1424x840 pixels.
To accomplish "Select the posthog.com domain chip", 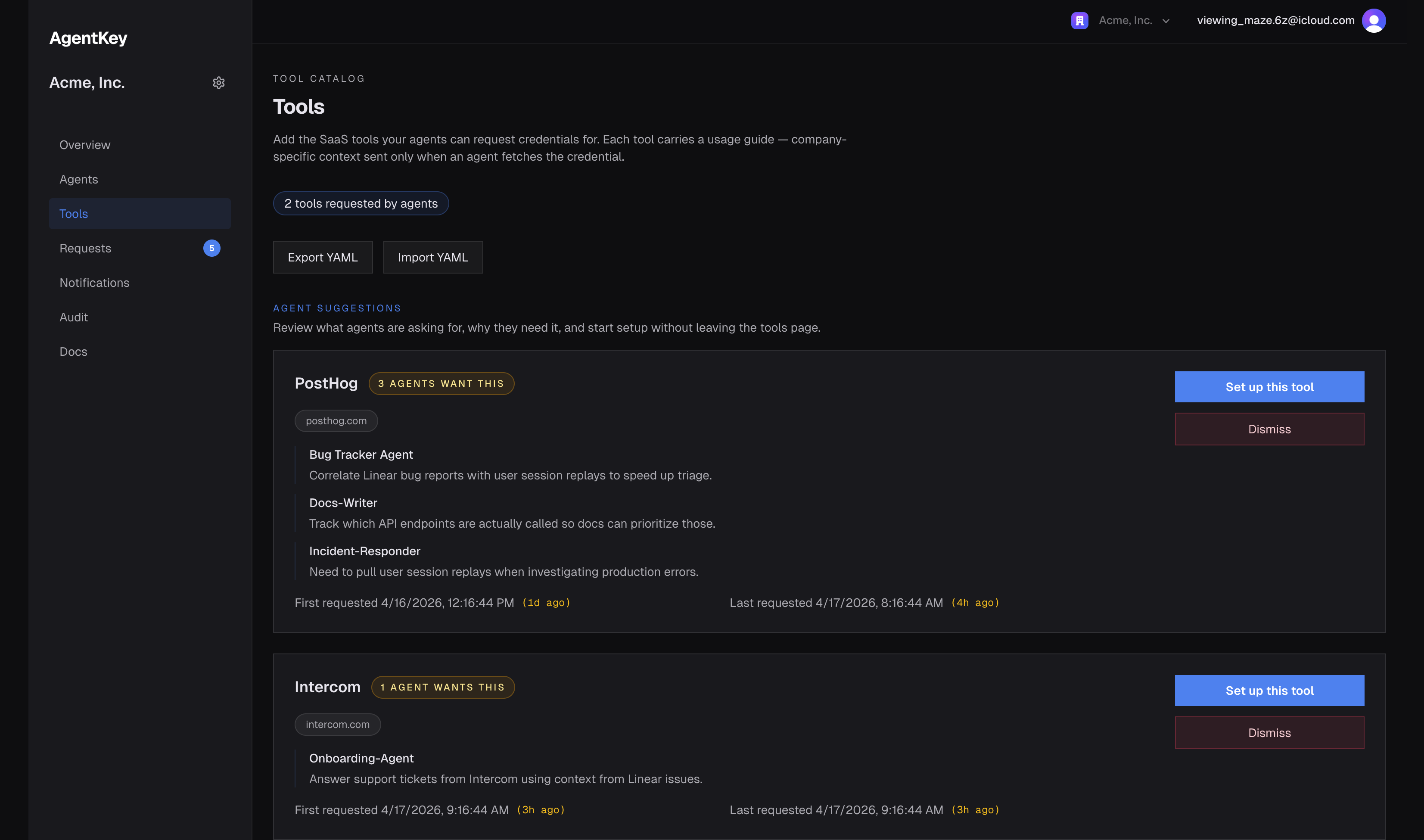I will click(336, 420).
